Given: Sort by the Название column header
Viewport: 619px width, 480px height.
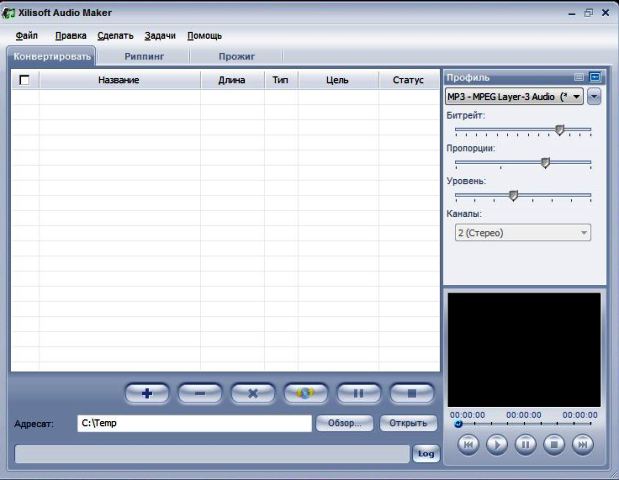Looking at the screenshot, I should [120, 80].
